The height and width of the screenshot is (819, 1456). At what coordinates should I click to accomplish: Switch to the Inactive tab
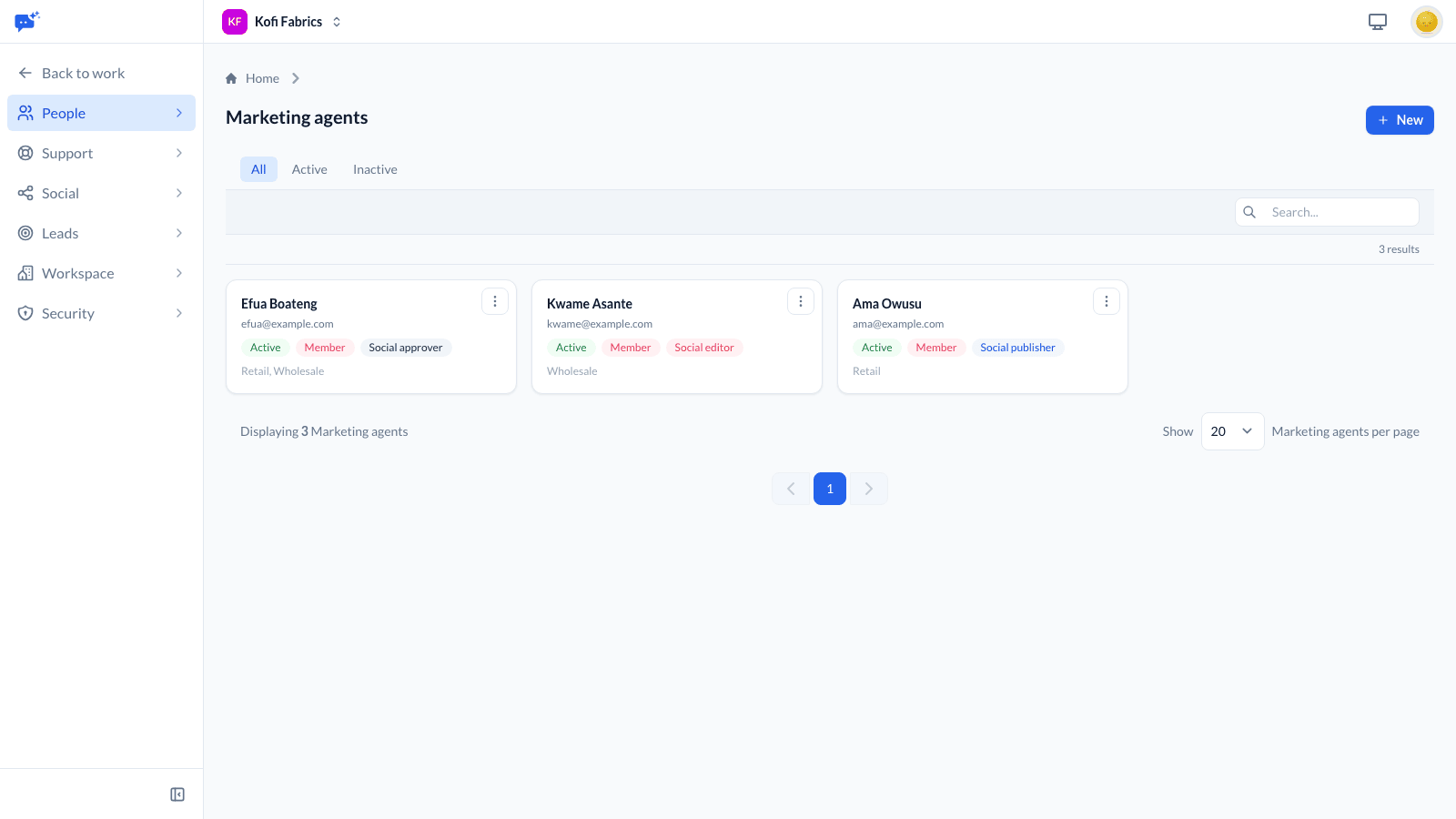pyautogui.click(x=375, y=169)
